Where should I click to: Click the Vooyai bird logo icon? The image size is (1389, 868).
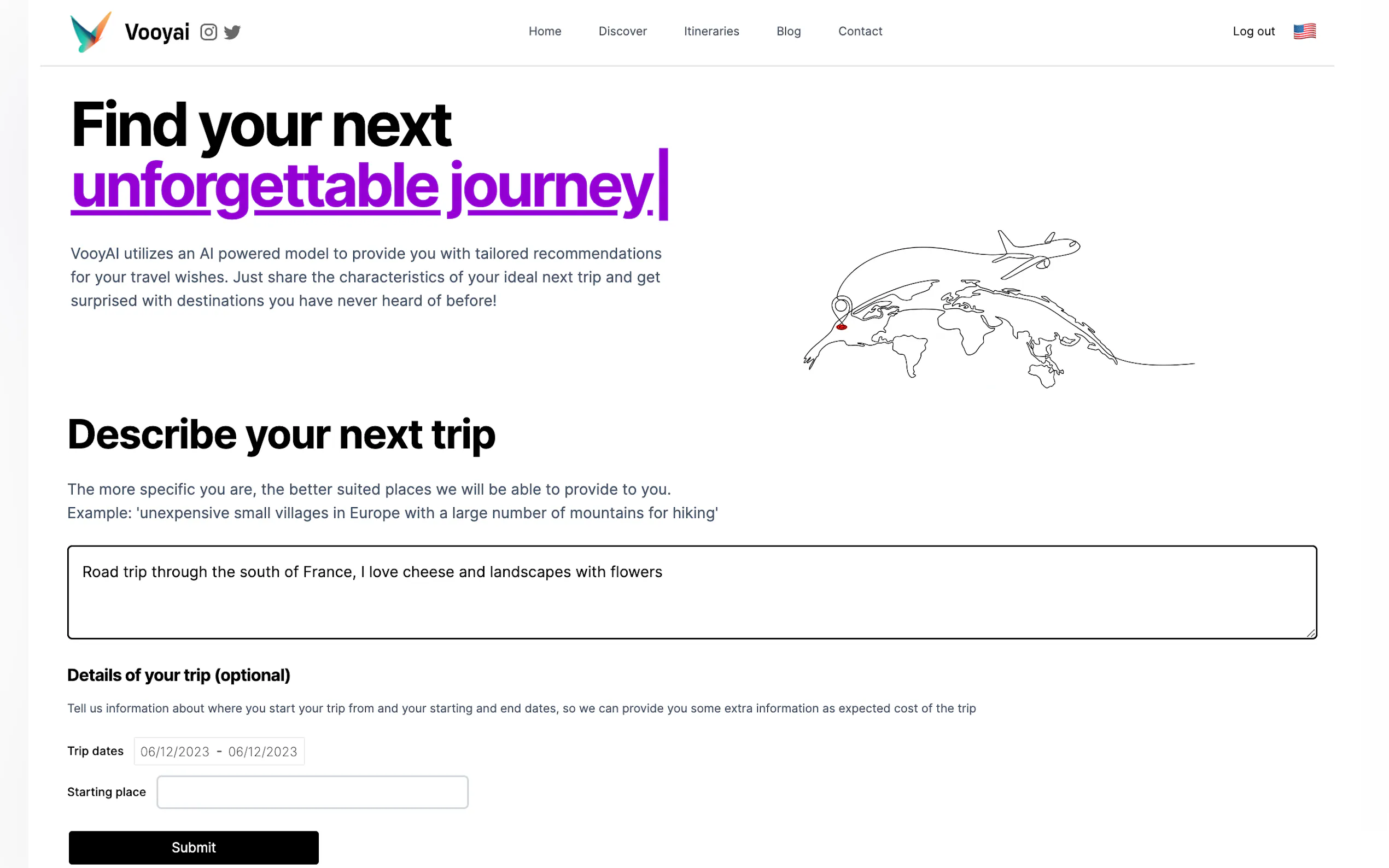point(90,32)
